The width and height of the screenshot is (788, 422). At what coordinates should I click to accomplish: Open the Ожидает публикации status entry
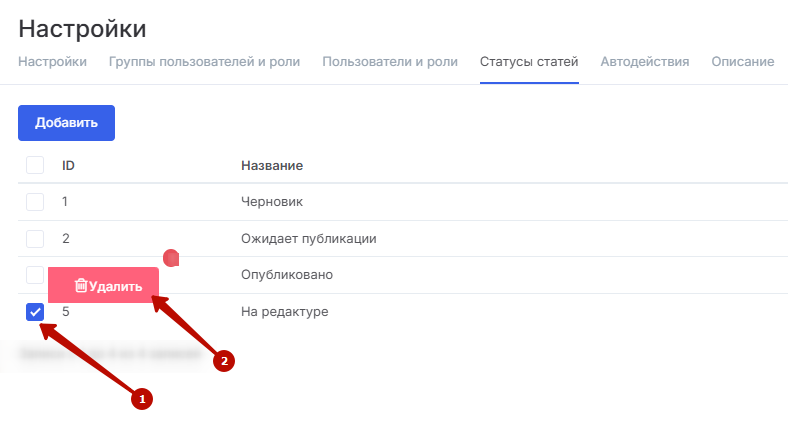[x=308, y=239]
